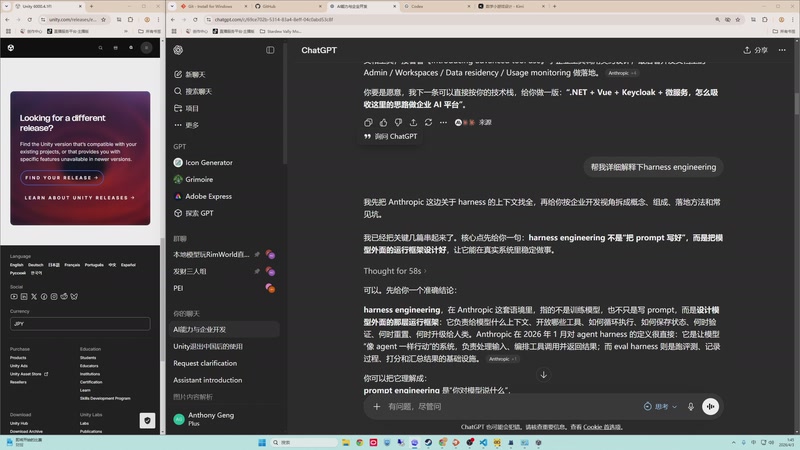
Task: Open more actions under the response
Action: (x=443, y=122)
